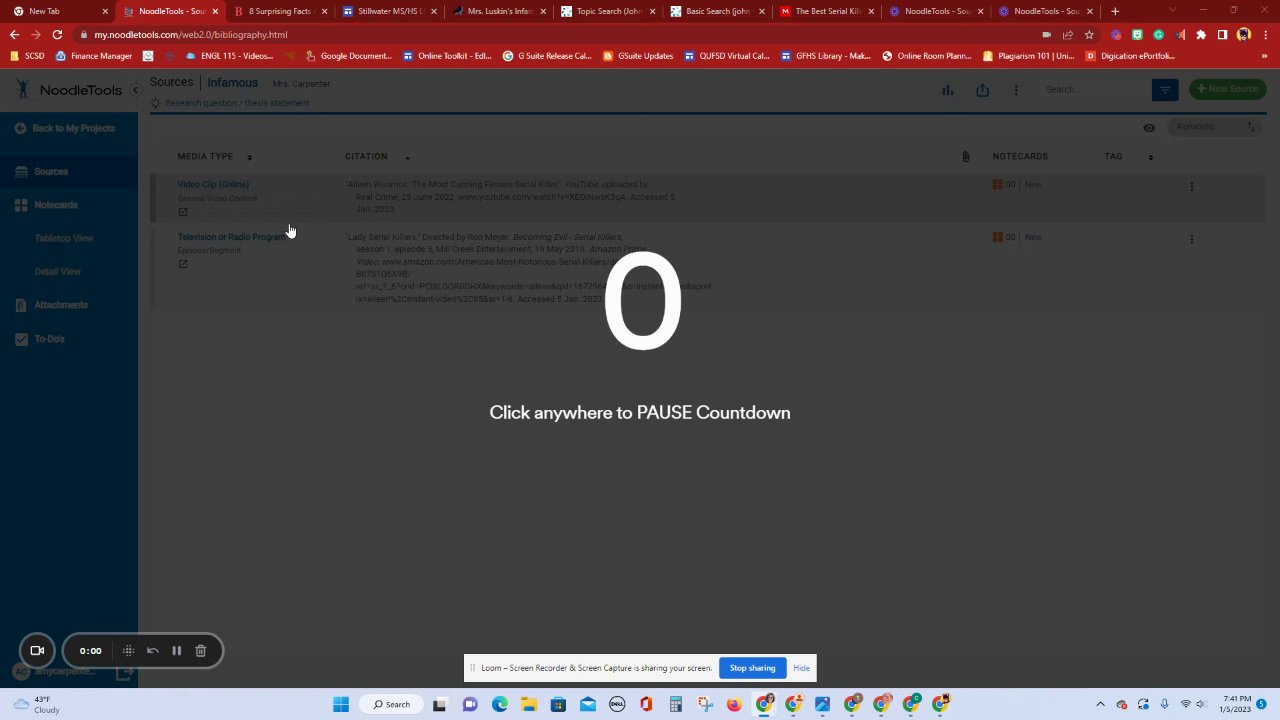Collapse the NoodleTools sidebar with the chevron
The width and height of the screenshot is (1280, 720).
point(135,90)
